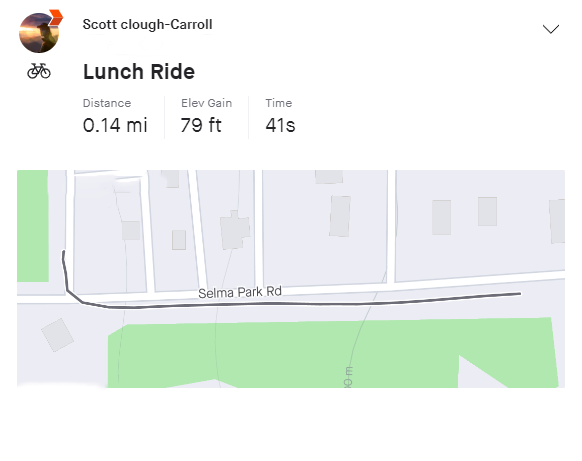The image size is (582, 461).
Task: Click the eastern end of the route line
Action: click(x=519, y=294)
